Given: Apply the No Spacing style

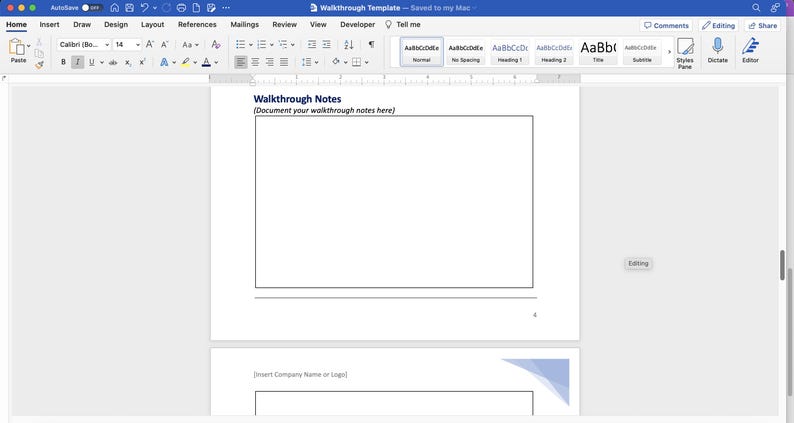Looking at the screenshot, I should 466,52.
